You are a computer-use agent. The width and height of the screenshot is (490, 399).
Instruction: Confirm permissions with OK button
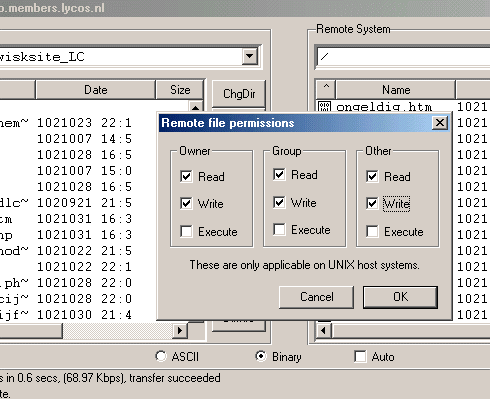click(400, 297)
